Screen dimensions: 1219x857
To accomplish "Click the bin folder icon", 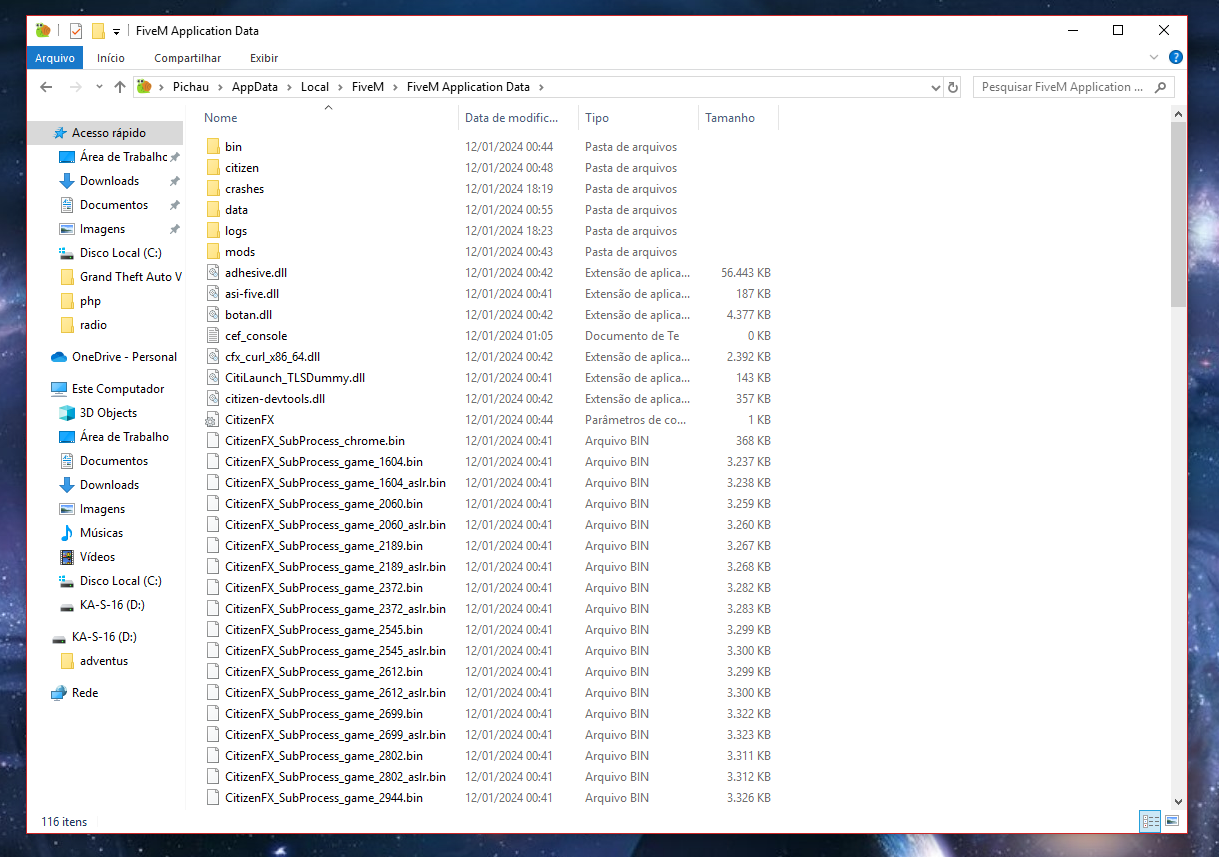I will click(212, 147).
